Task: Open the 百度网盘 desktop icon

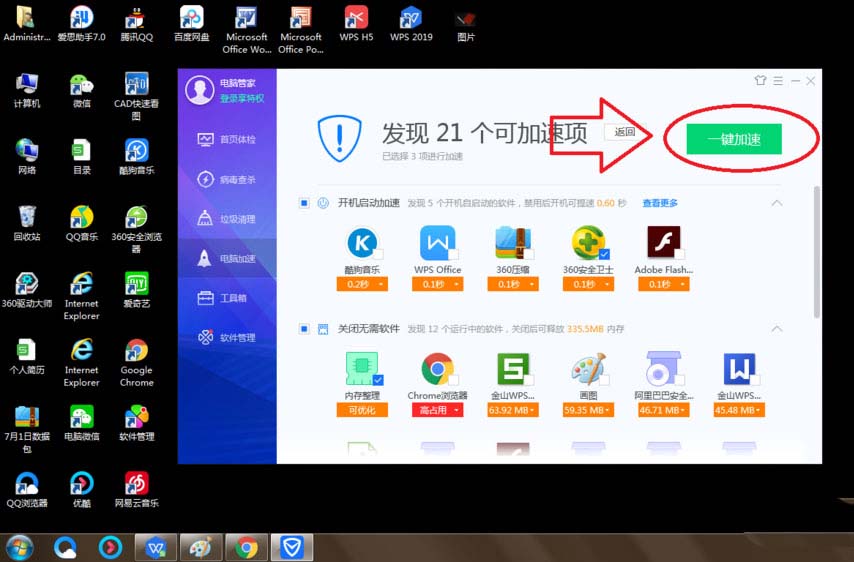Action: click(192, 25)
